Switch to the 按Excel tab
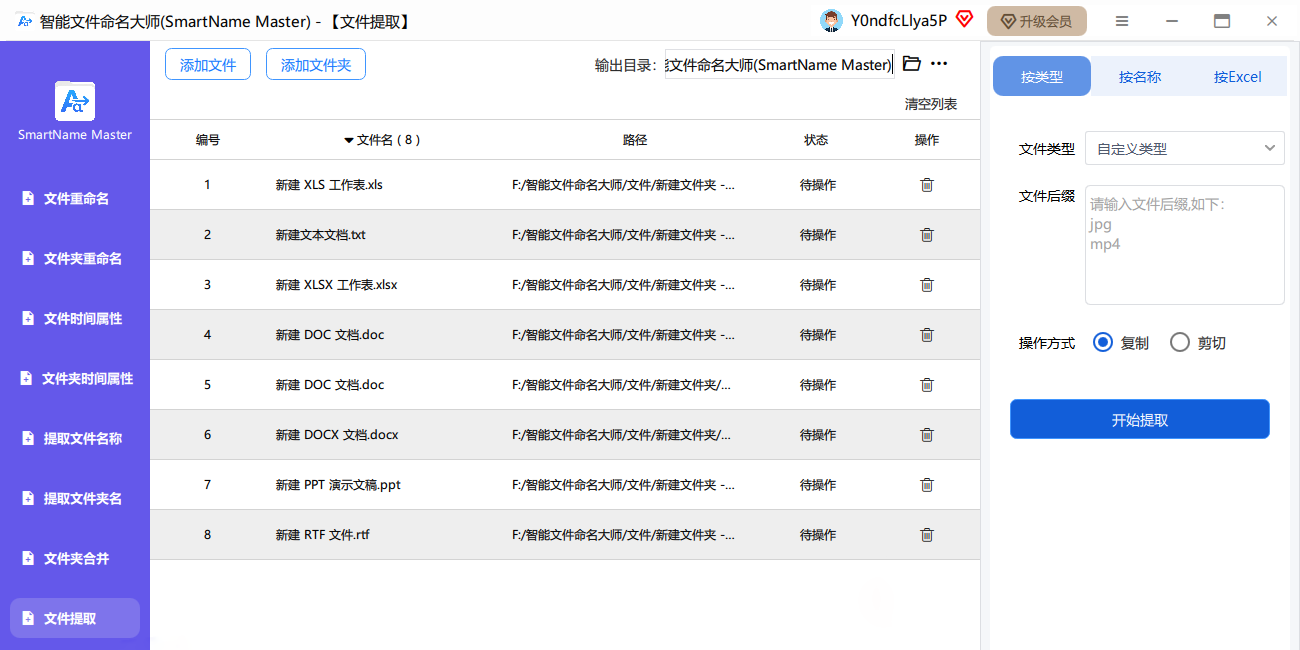This screenshot has height=650, width=1300. (x=1237, y=77)
